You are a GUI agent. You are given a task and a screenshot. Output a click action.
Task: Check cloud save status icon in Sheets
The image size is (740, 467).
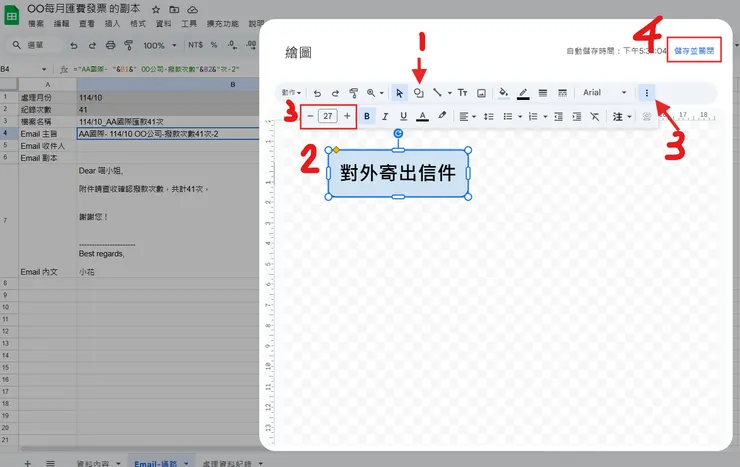193,9
